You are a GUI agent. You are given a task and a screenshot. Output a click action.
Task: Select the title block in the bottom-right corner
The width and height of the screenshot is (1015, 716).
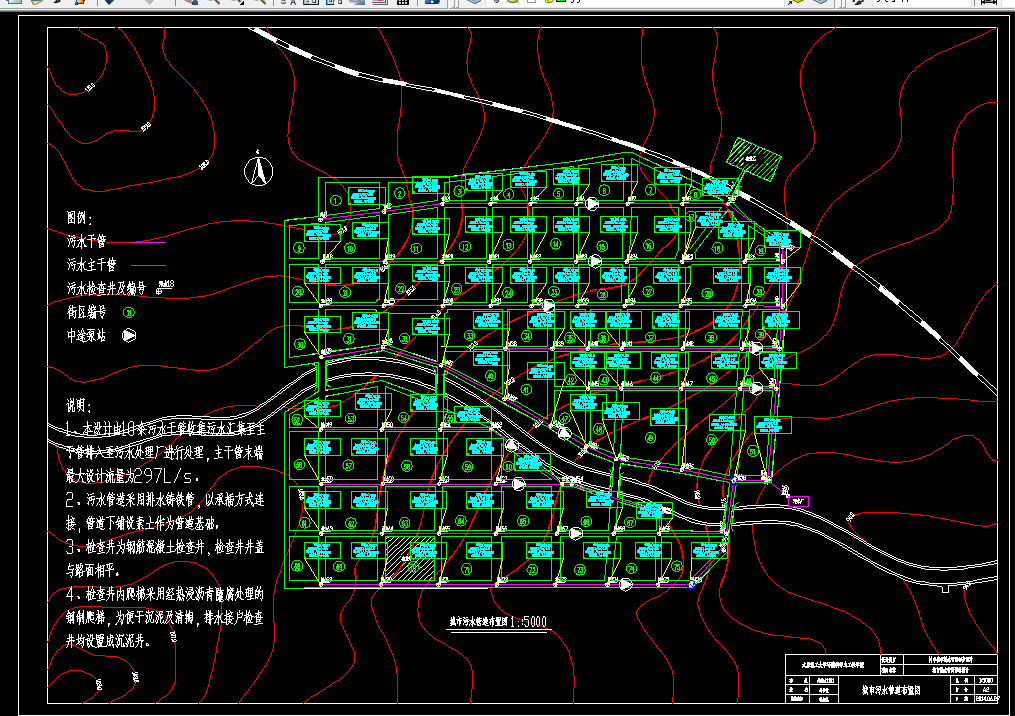tap(891, 678)
